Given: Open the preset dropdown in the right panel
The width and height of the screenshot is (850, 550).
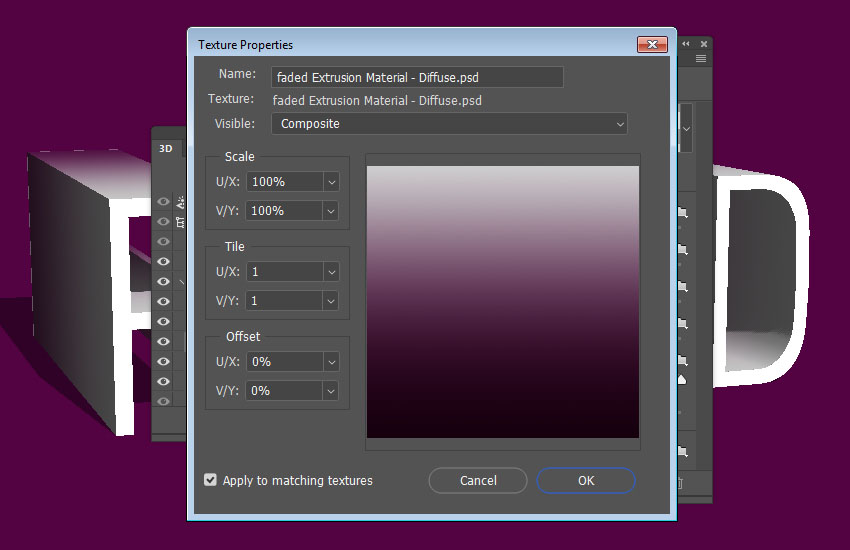Looking at the screenshot, I should [x=686, y=129].
